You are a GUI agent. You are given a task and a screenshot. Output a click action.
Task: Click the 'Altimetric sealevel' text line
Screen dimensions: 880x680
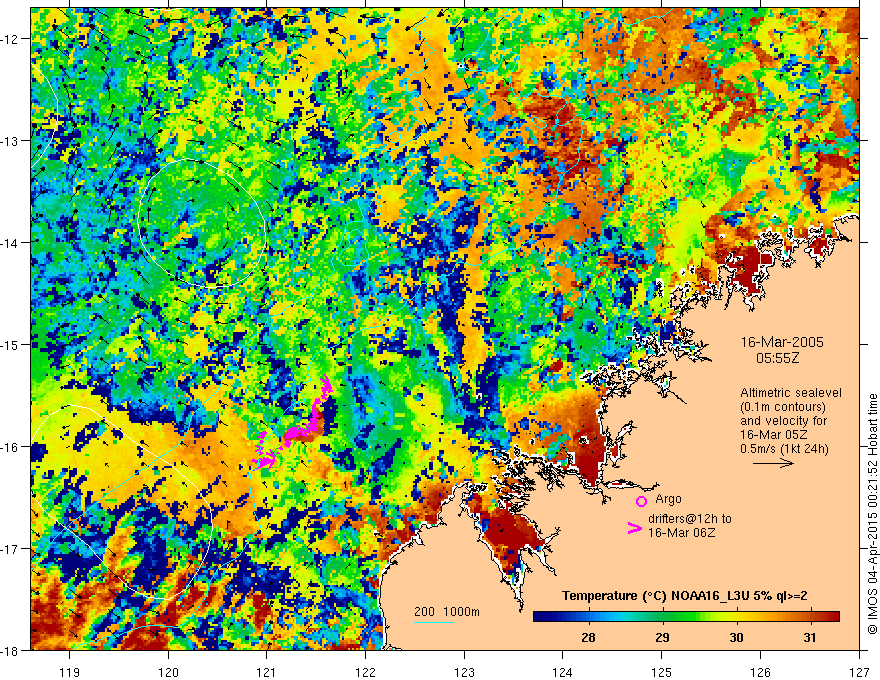pos(791,393)
